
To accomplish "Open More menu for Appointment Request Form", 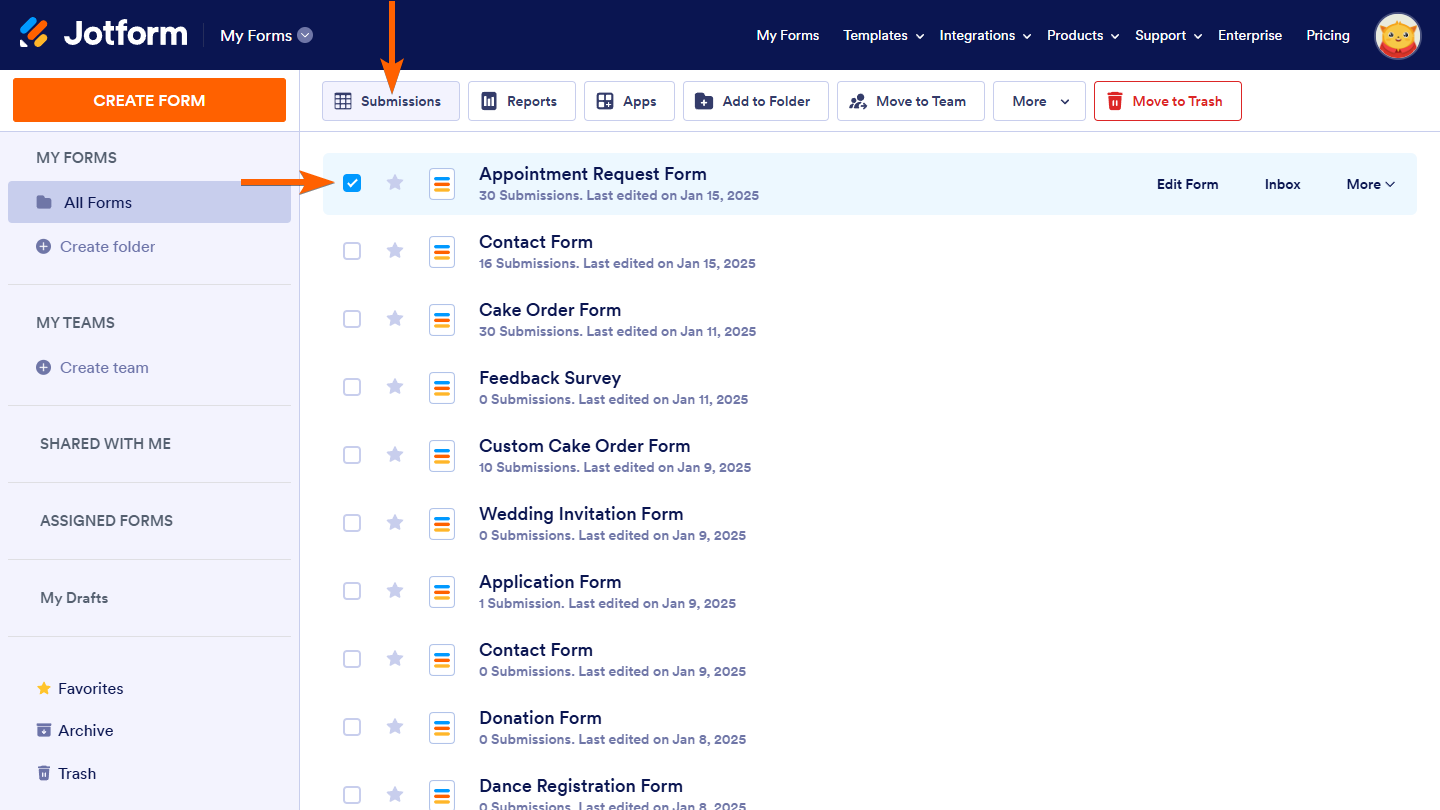I will pos(1370,184).
